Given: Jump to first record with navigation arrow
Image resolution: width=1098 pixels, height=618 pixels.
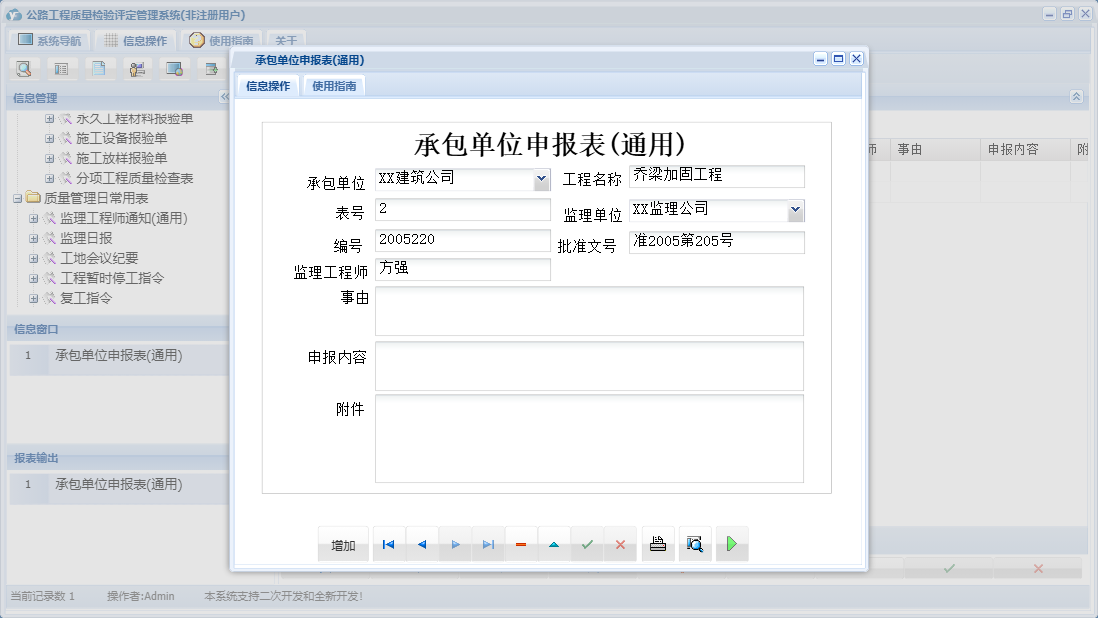Looking at the screenshot, I should [388, 543].
